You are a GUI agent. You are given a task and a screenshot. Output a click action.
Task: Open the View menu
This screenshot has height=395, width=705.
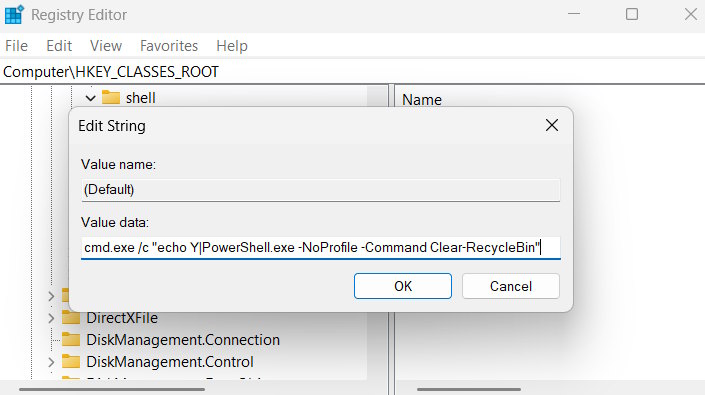106,46
